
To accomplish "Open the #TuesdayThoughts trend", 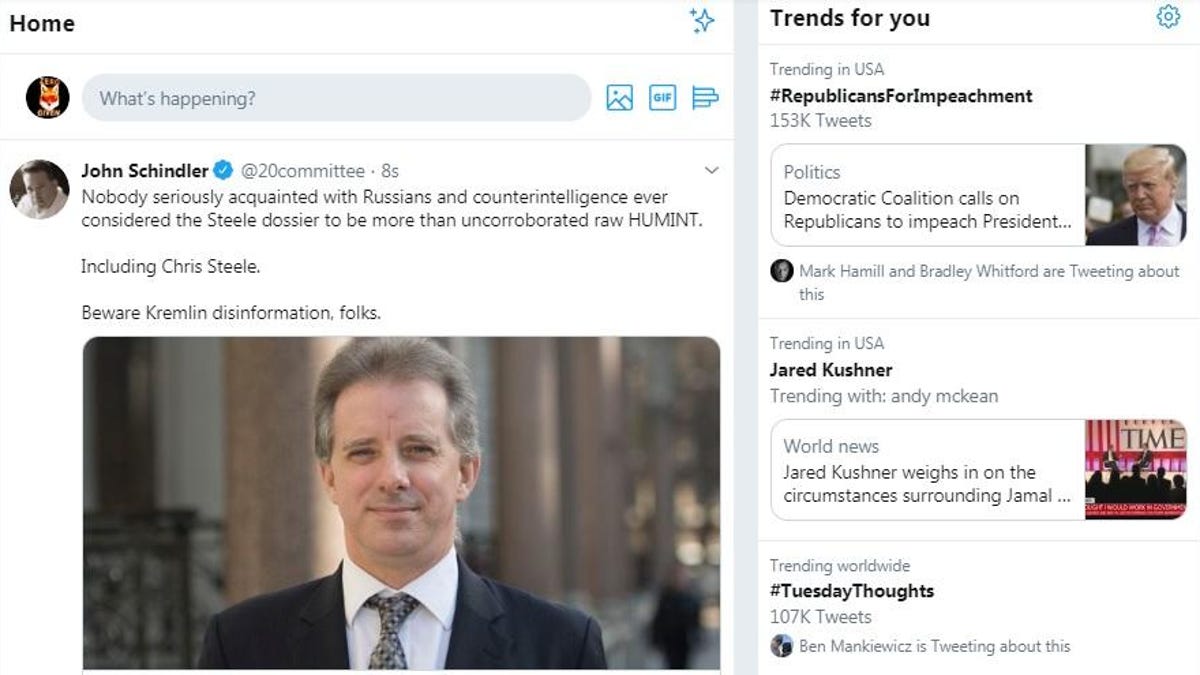I will [852, 591].
